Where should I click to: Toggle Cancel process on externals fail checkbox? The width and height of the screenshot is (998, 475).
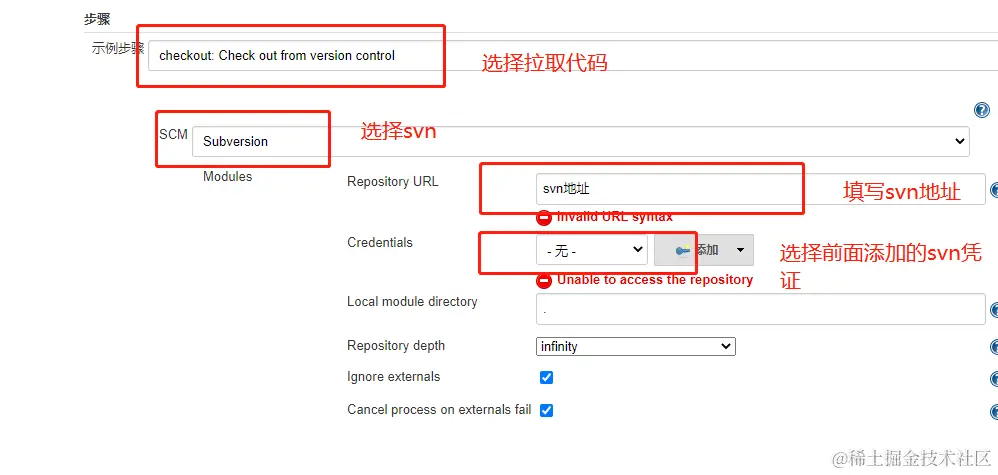click(x=546, y=410)
